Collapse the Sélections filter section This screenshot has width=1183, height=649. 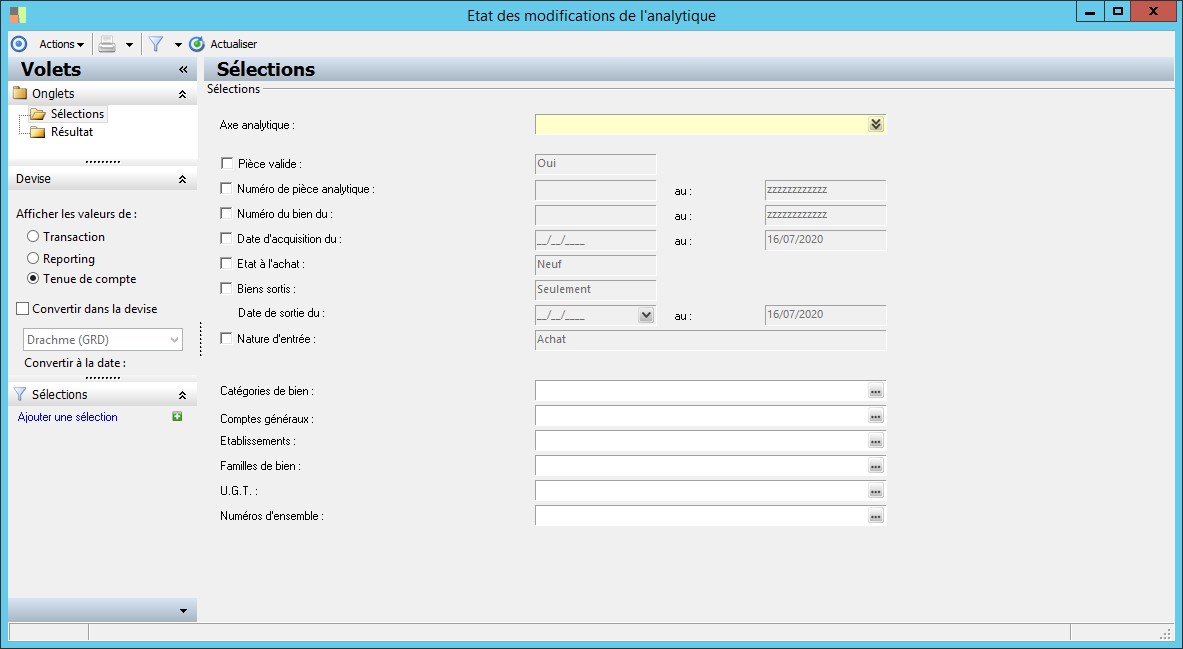(x=182, y=395)
